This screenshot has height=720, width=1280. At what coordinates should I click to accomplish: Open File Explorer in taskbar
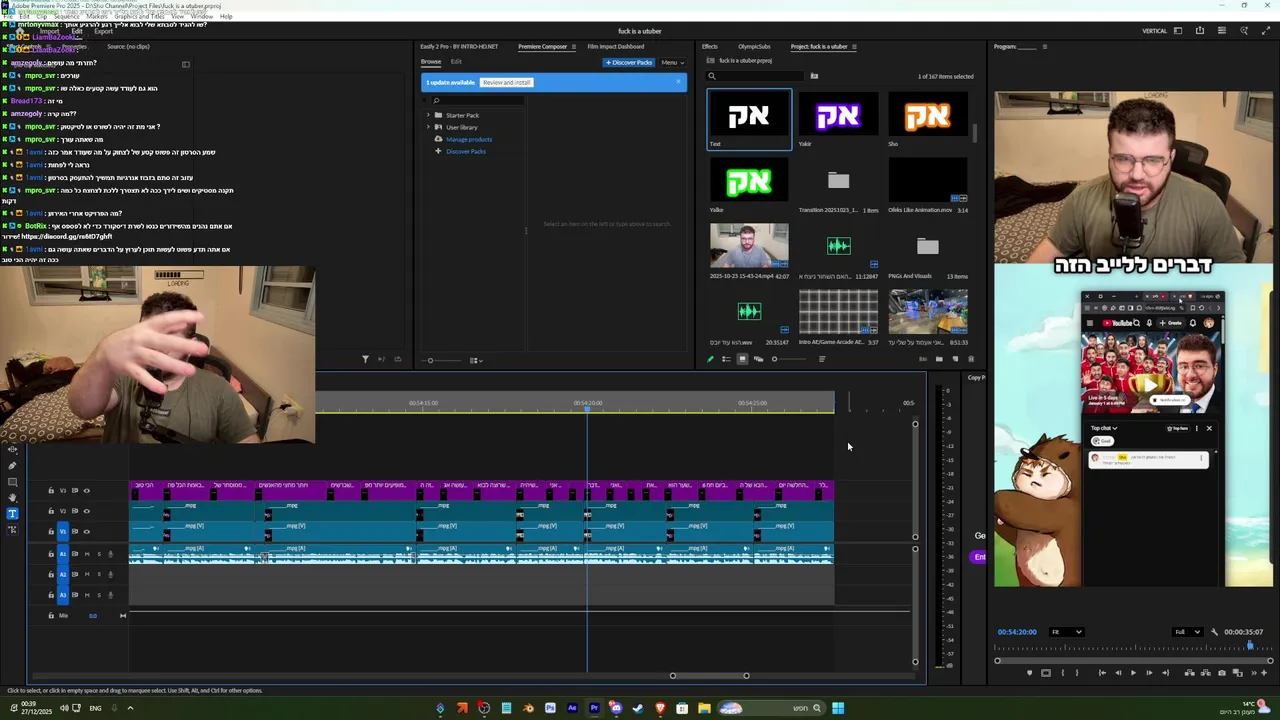[x=704, y=708]
